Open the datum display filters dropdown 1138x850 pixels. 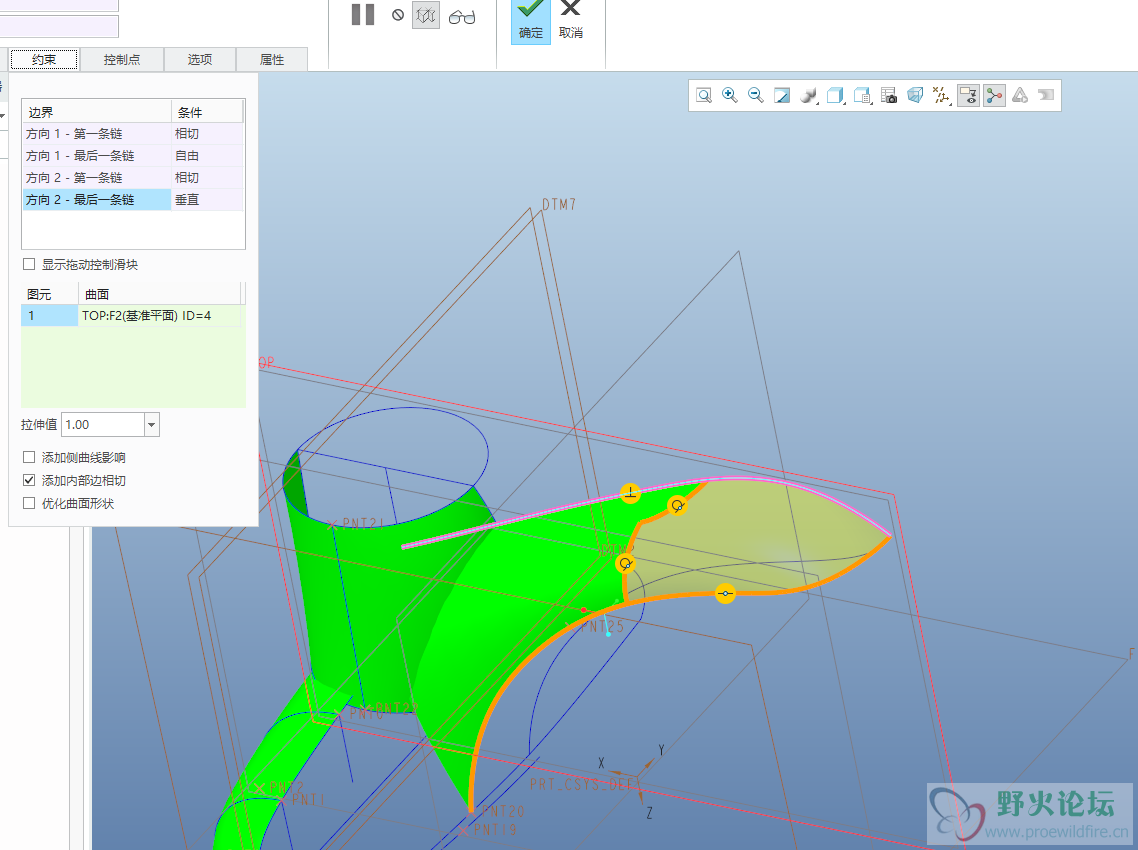[x=941, y=95]
